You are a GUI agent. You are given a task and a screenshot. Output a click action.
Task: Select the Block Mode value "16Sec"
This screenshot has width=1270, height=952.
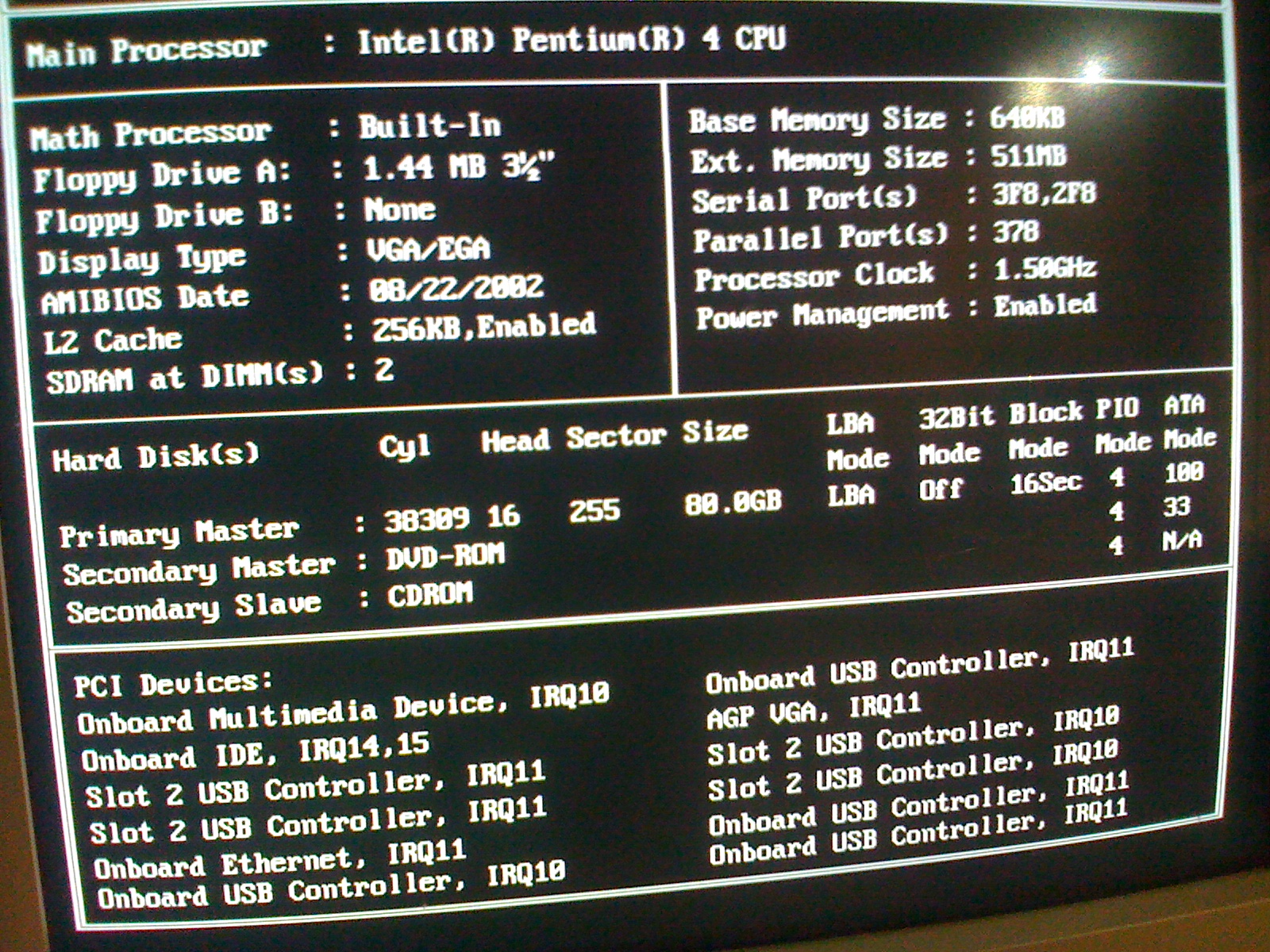point(1045,483)
